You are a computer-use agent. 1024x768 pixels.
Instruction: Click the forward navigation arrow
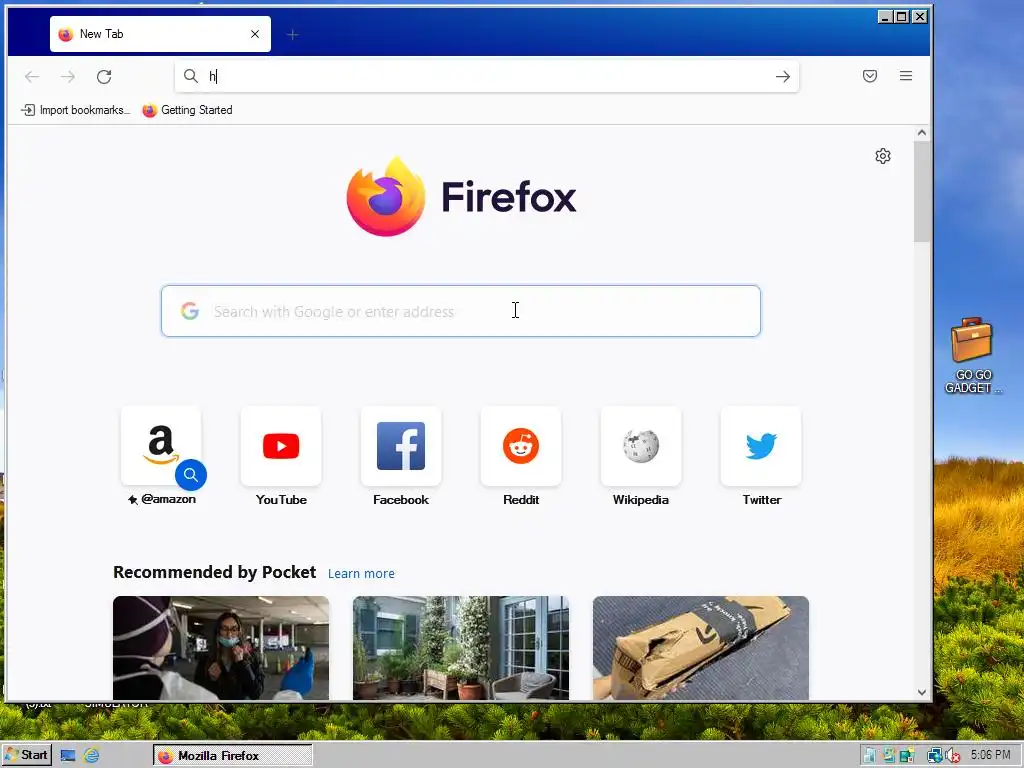pos(68,76)
